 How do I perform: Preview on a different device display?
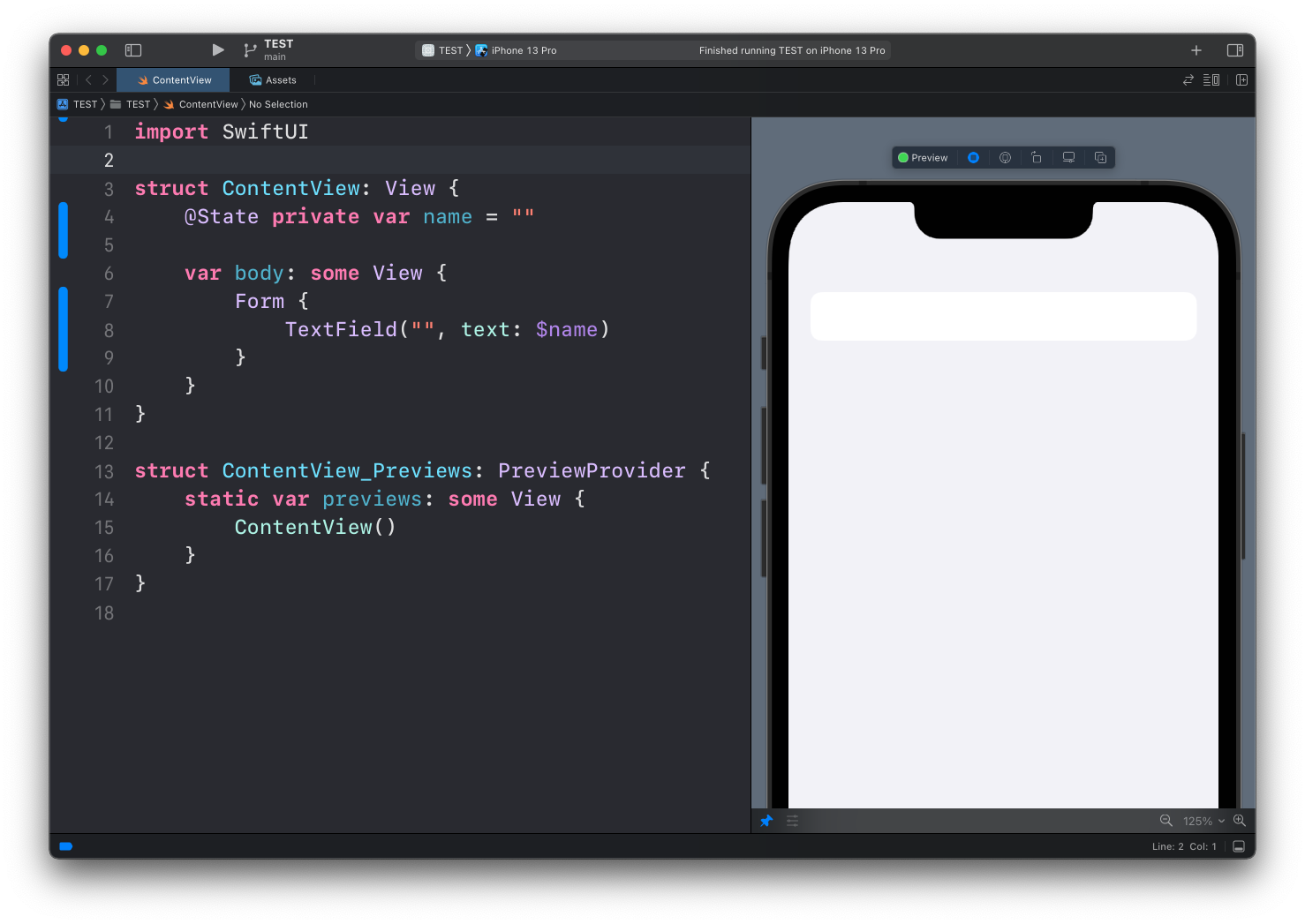coord(1068,157)
